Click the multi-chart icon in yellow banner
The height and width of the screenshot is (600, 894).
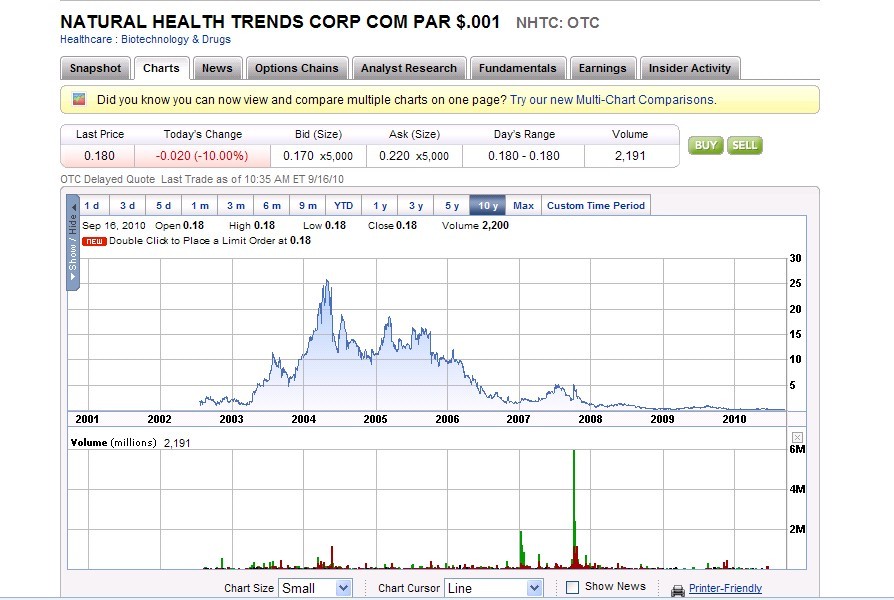point(78,100)
